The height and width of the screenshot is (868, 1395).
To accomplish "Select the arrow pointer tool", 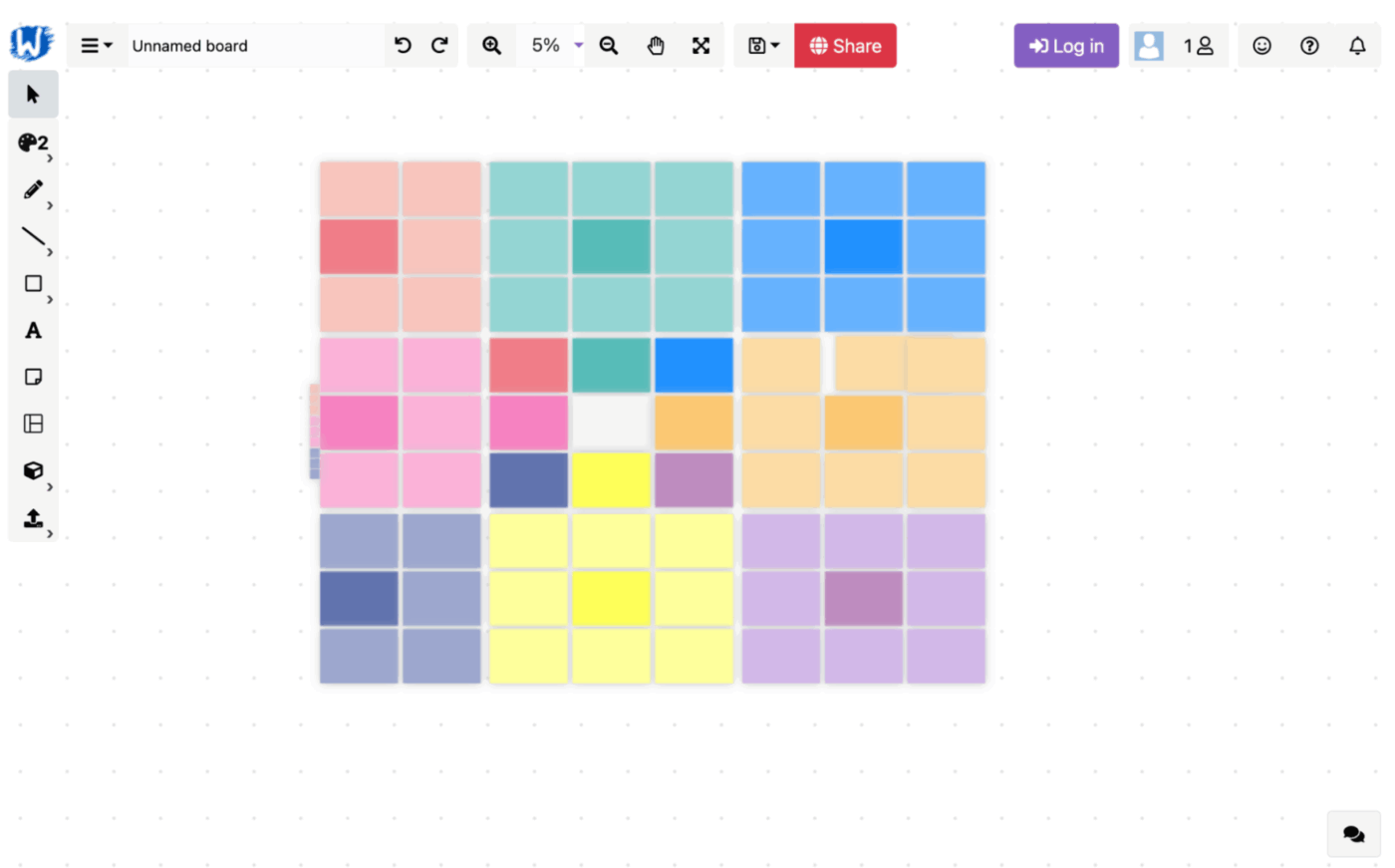I will point(33,95).
